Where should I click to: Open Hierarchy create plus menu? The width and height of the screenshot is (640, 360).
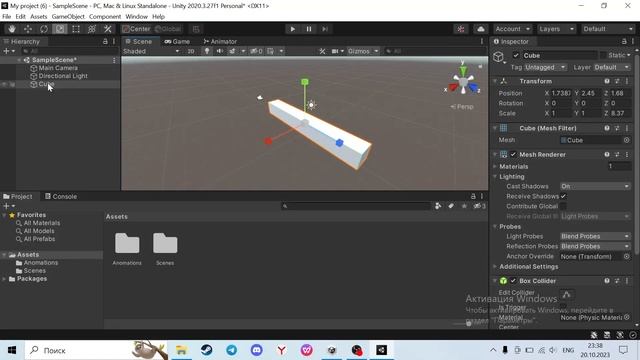point(9,51)
